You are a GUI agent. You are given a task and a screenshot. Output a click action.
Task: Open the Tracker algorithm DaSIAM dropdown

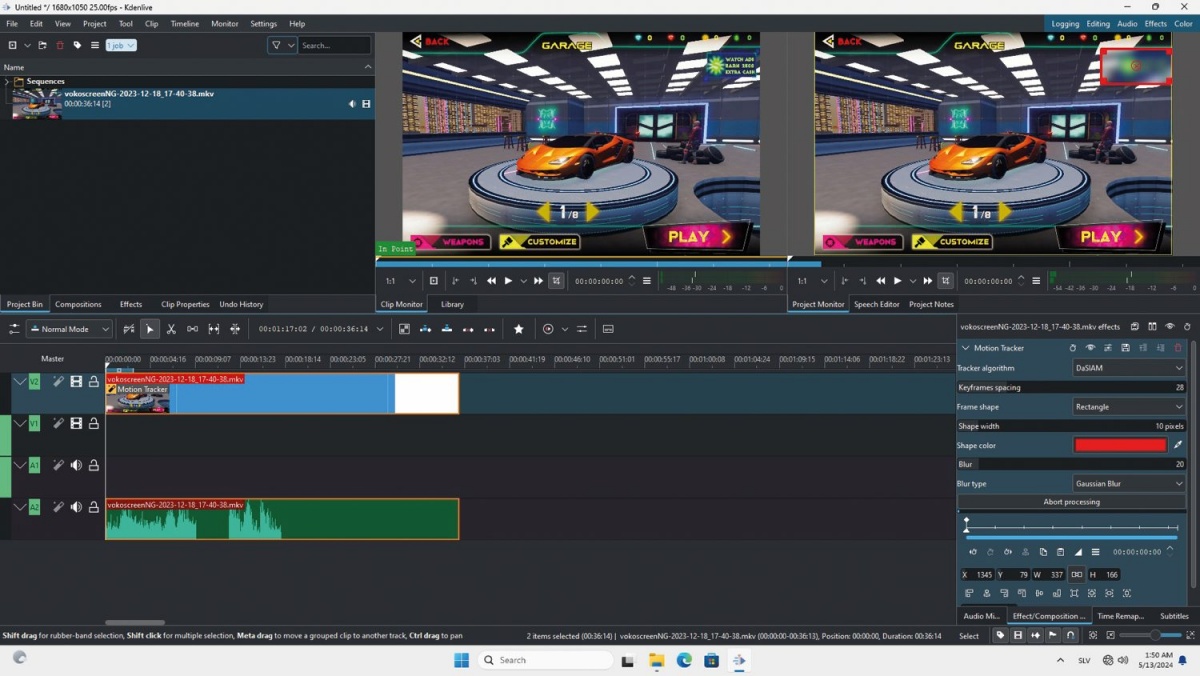point(1128,368)
